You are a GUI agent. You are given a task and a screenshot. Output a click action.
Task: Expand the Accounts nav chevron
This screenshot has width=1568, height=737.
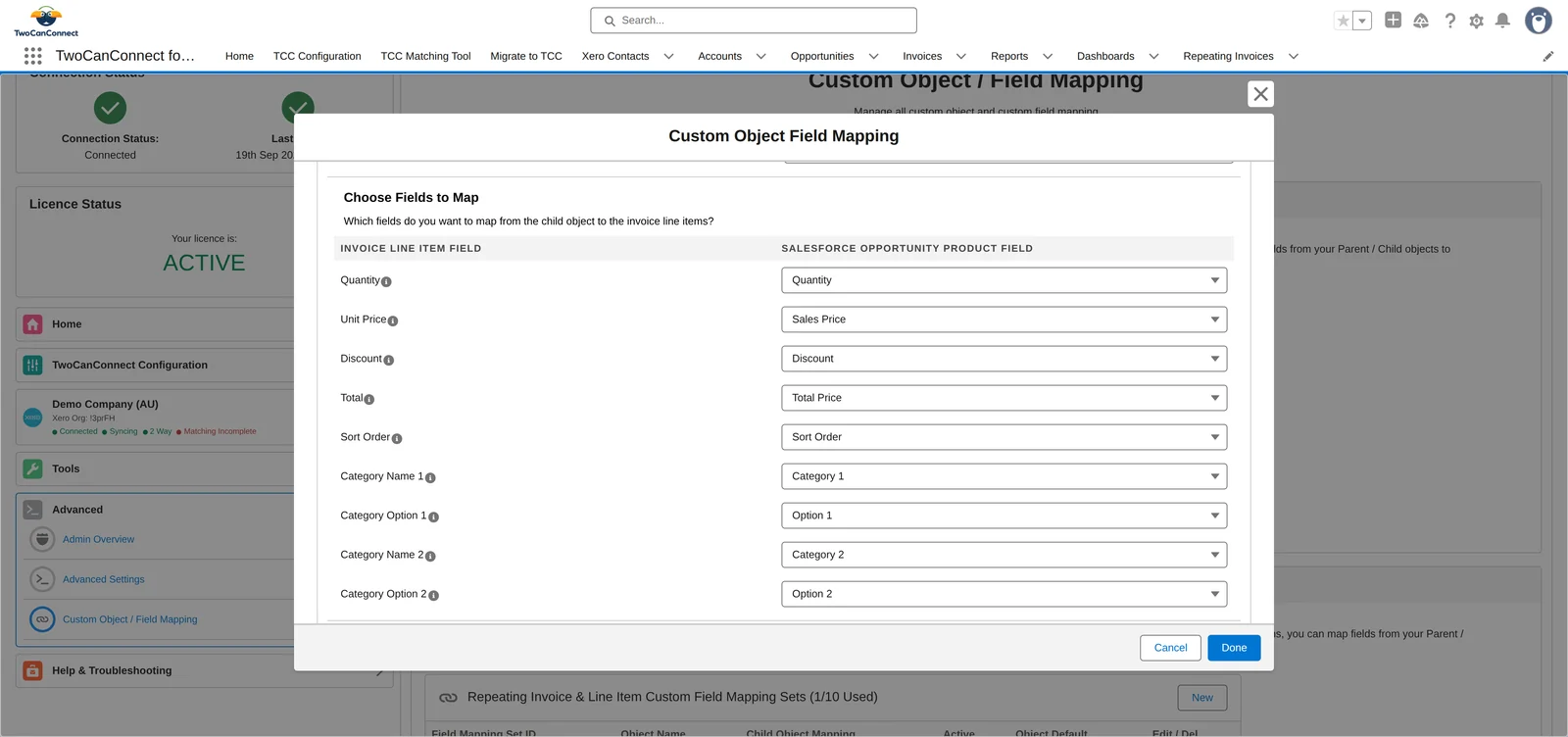(x=761, y=57)
